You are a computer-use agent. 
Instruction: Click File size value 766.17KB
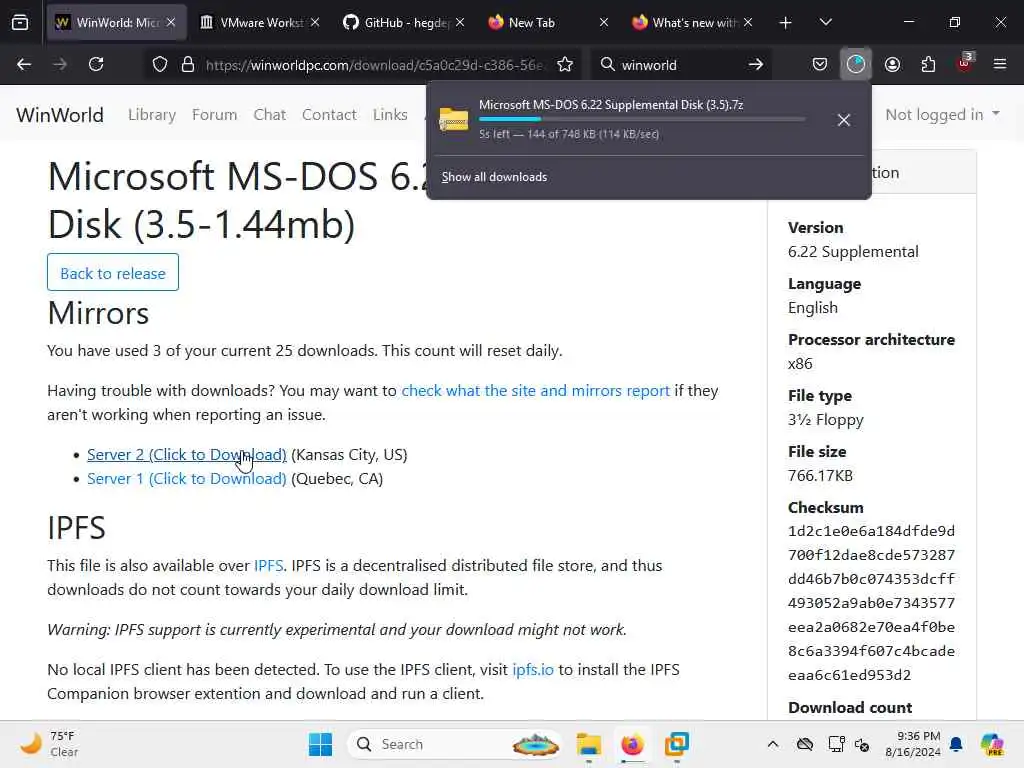[820, 476]
